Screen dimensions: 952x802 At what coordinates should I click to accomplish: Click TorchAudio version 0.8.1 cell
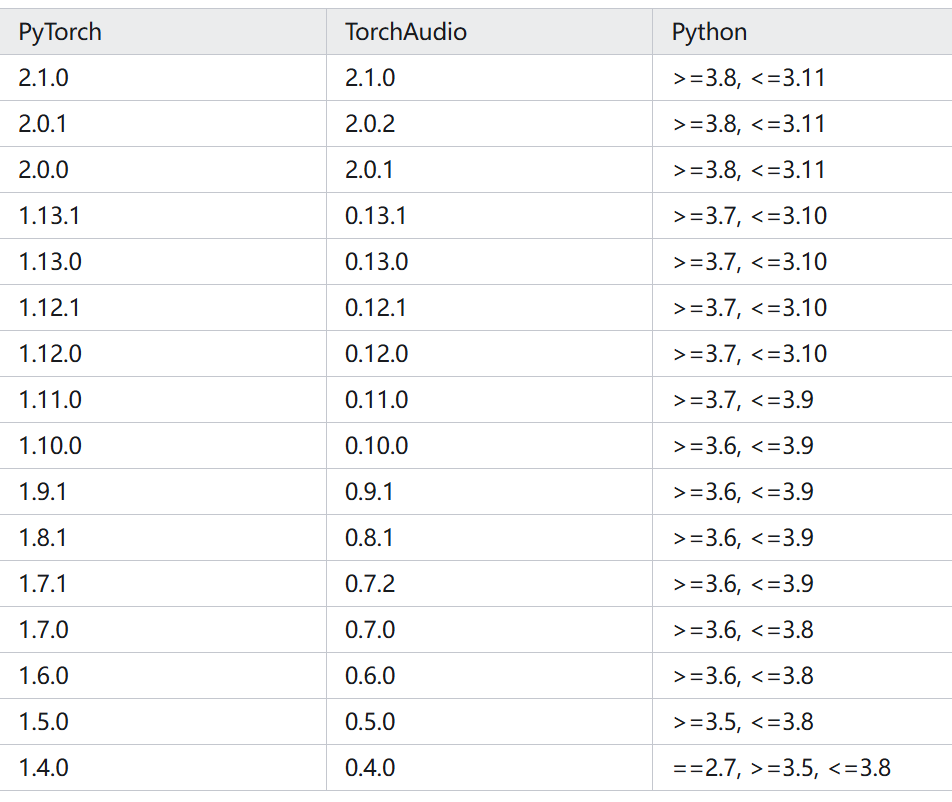[x=489, y=538]
